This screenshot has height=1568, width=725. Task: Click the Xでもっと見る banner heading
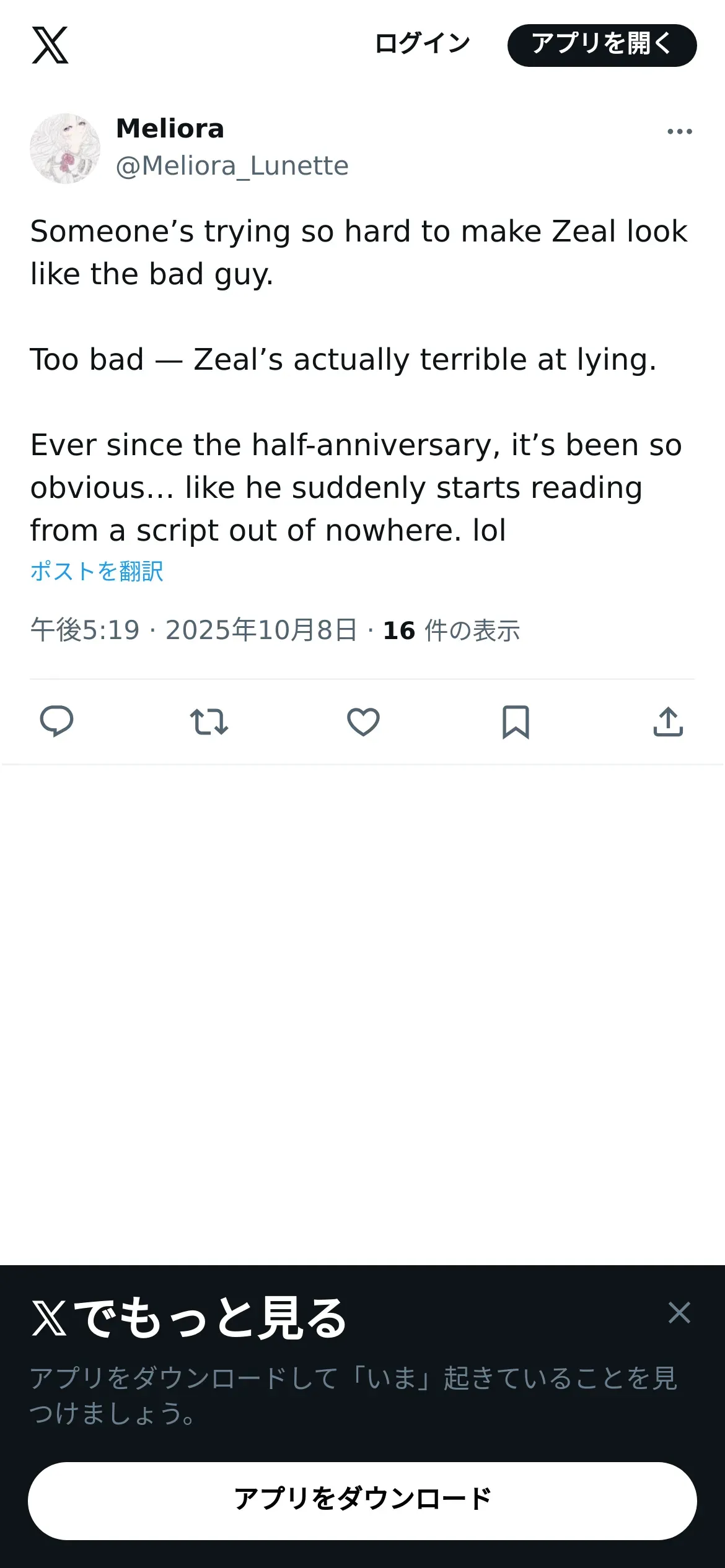point(189,1318)
